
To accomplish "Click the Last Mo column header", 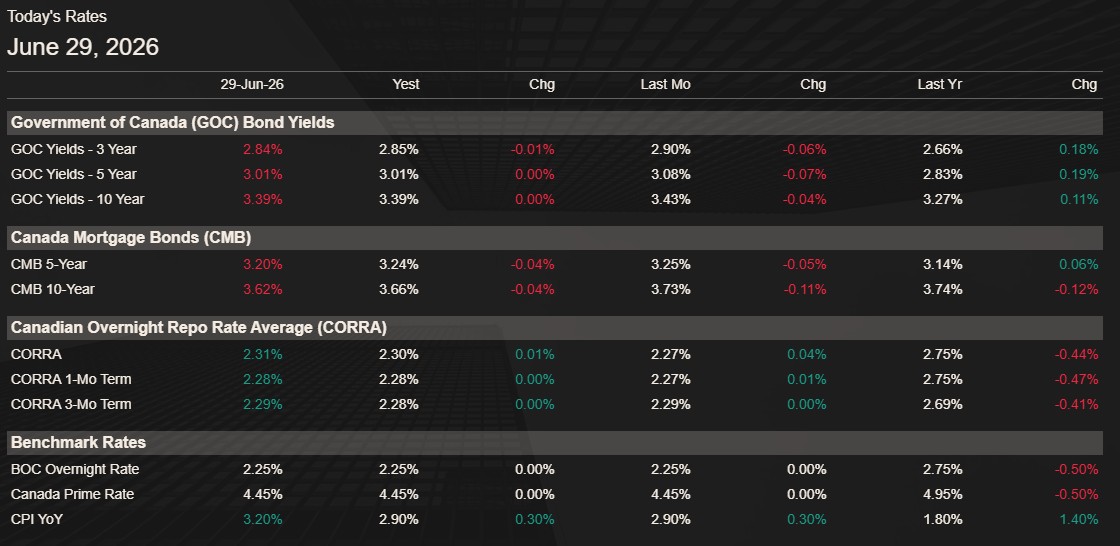I will (665, 84).
